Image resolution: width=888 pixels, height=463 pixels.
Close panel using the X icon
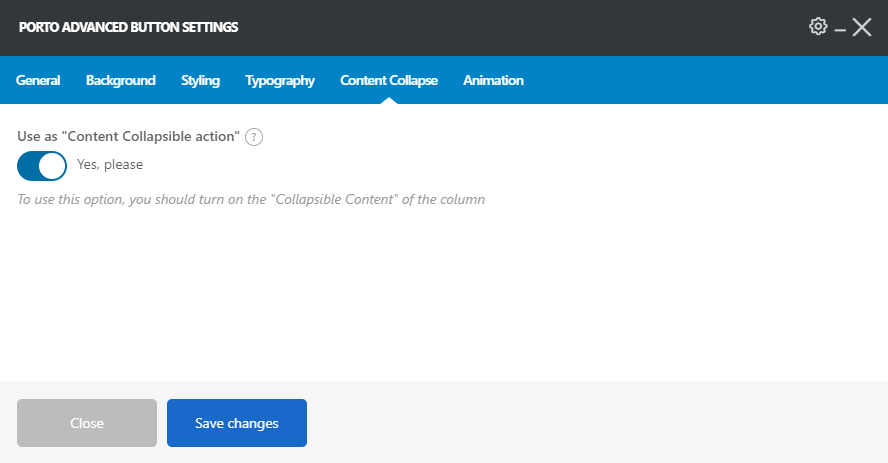[x=862, y=27]
